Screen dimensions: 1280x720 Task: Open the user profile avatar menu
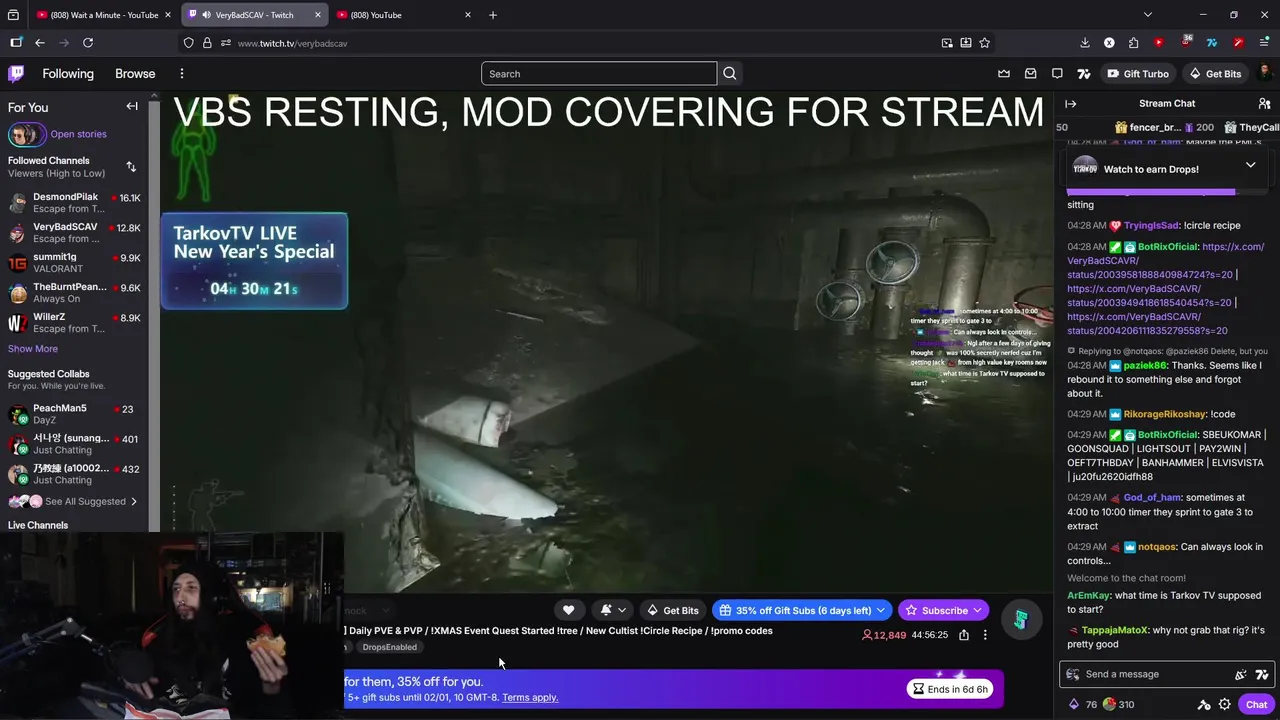(1264, 74)
